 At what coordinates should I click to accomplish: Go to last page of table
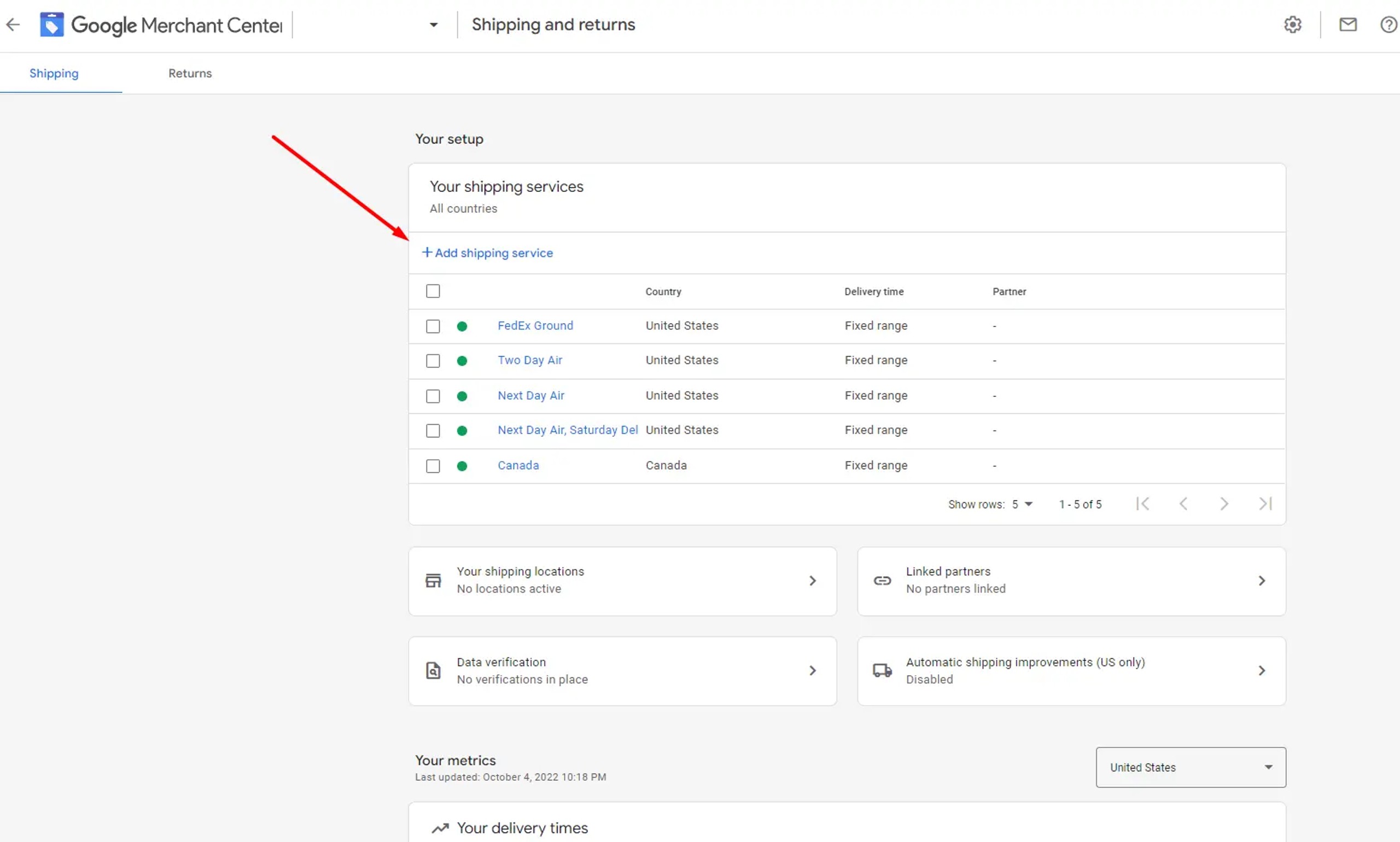coord(1265,504)
